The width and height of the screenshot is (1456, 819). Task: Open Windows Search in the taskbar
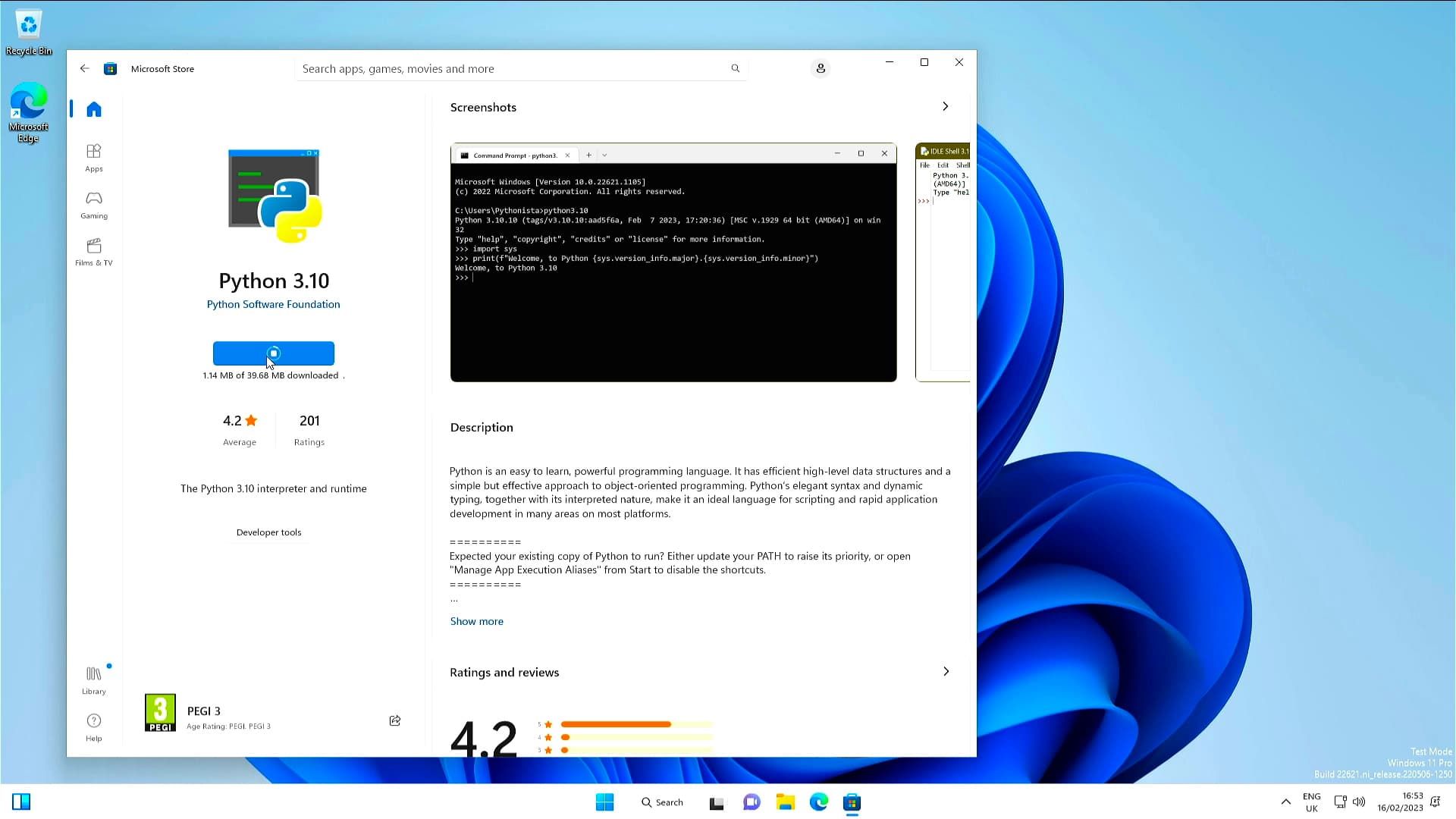click(x=661, y=802)
